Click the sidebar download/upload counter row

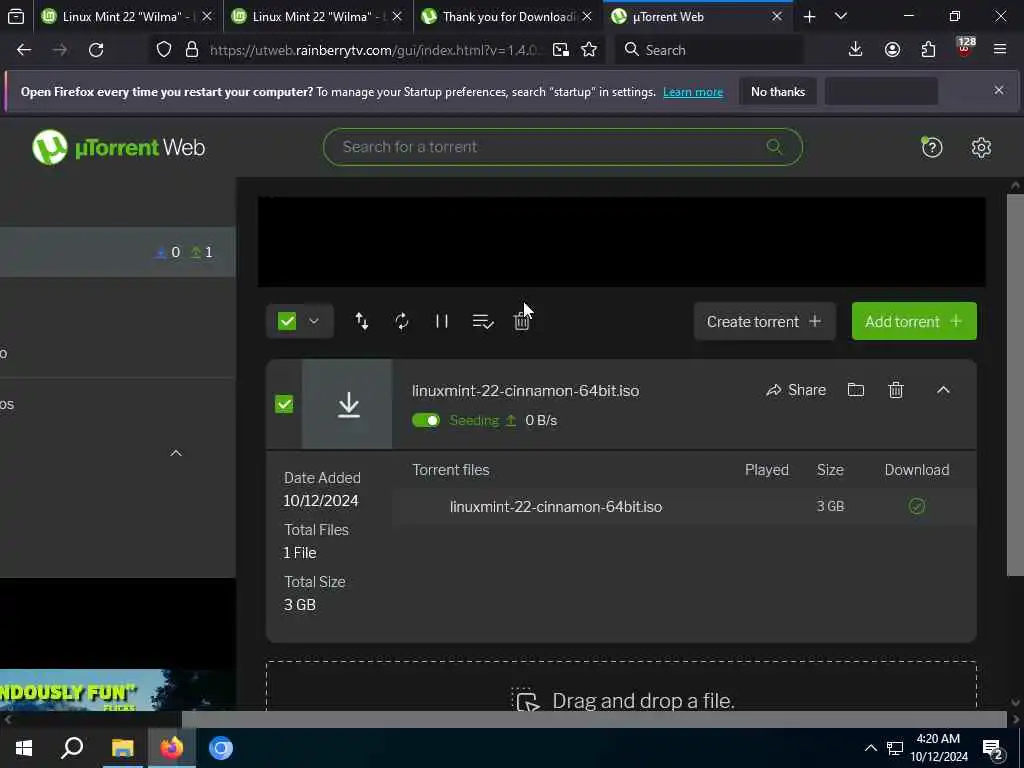tap(118, 252)
